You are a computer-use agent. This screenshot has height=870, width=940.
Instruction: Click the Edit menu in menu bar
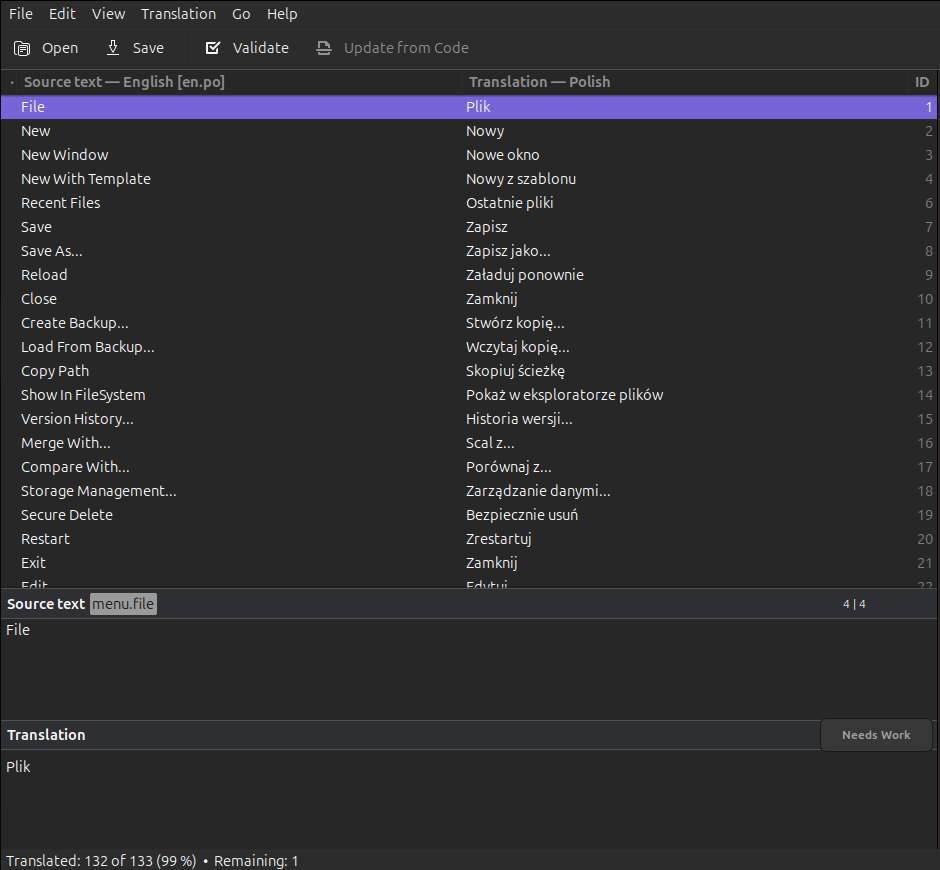62,14
